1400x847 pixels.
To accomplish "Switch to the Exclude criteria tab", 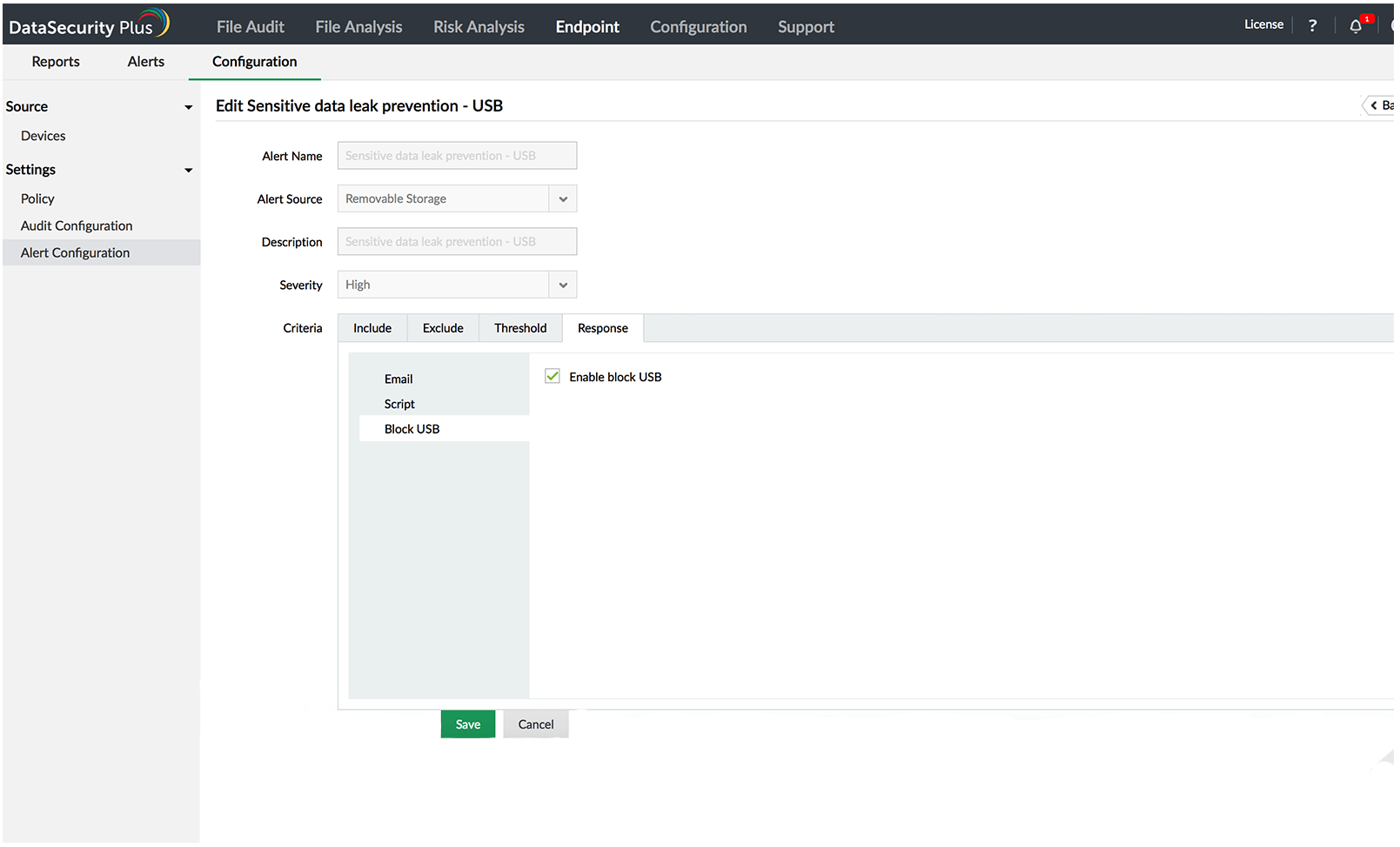I will (443, 328).
